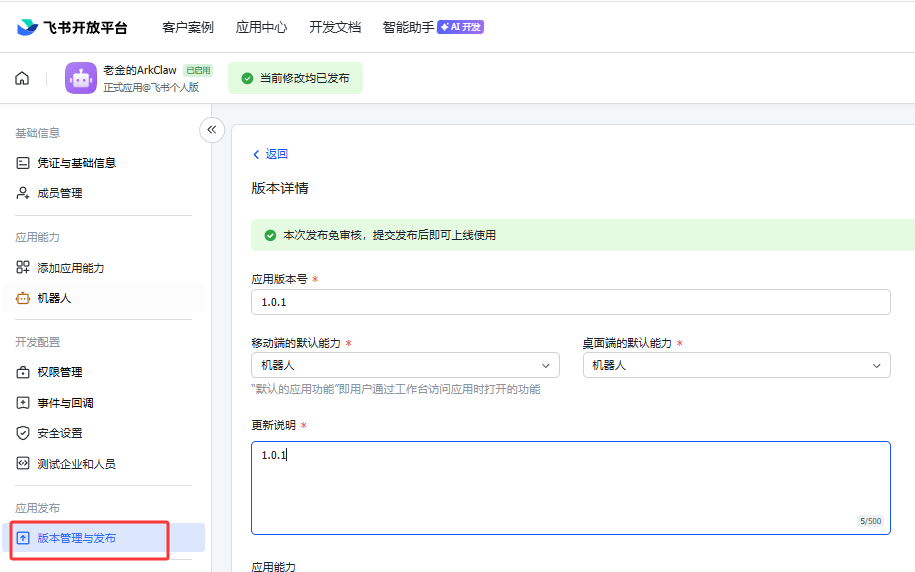Collapse the sidebar with double-chevron button
The image size is (915, 572).
coord(211,130)
